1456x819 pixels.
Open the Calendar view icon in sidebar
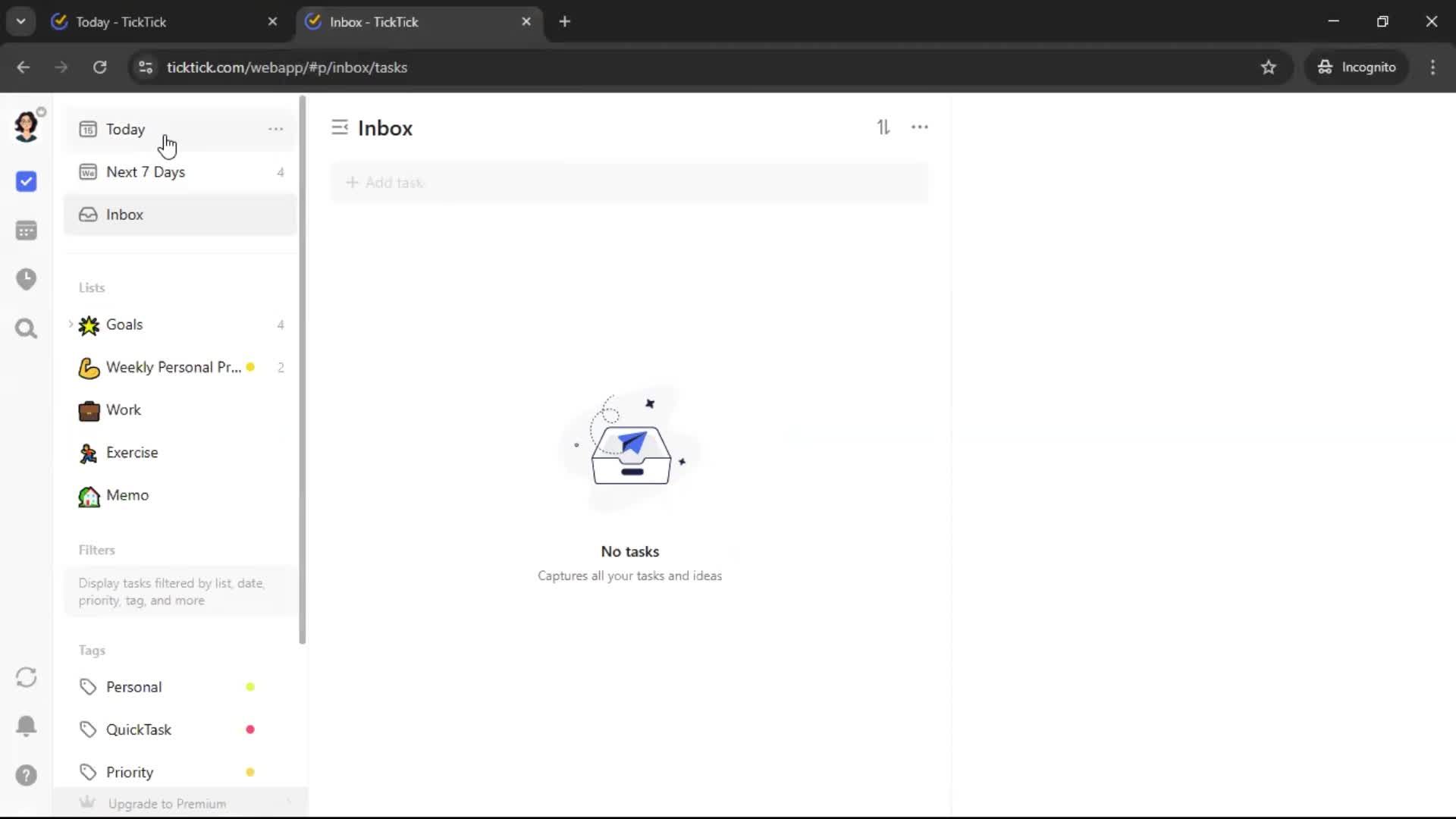click(26, 231)
